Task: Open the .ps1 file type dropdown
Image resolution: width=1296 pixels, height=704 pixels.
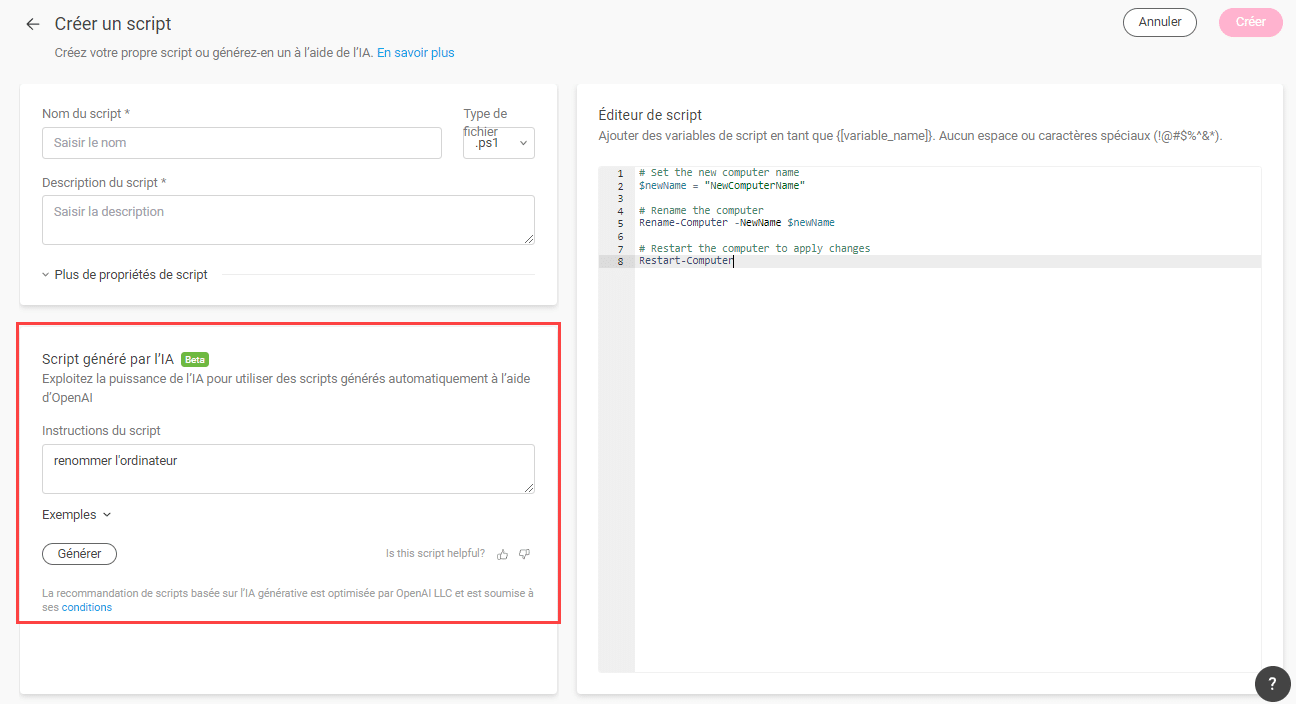Action: click(x=499, y=143)
